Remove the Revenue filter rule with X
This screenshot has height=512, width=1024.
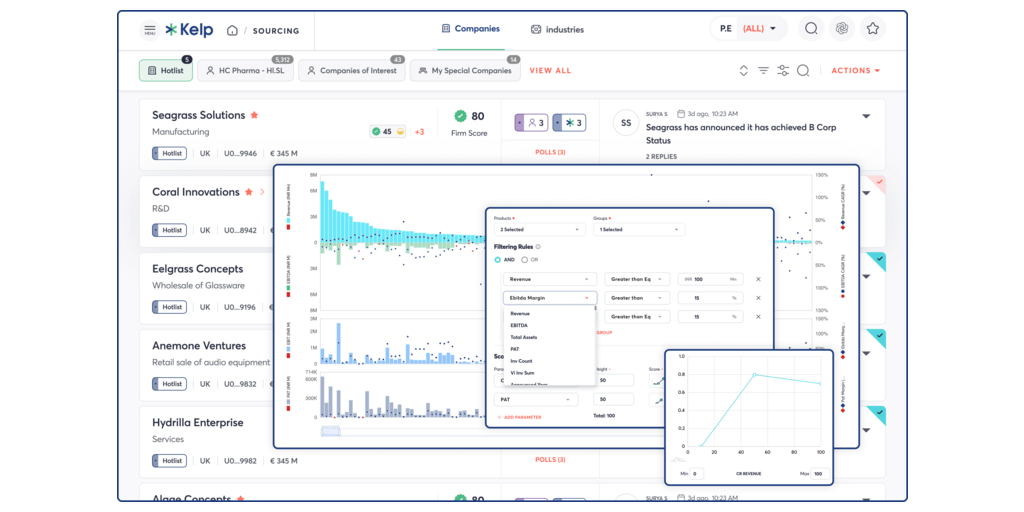[758, 279]
